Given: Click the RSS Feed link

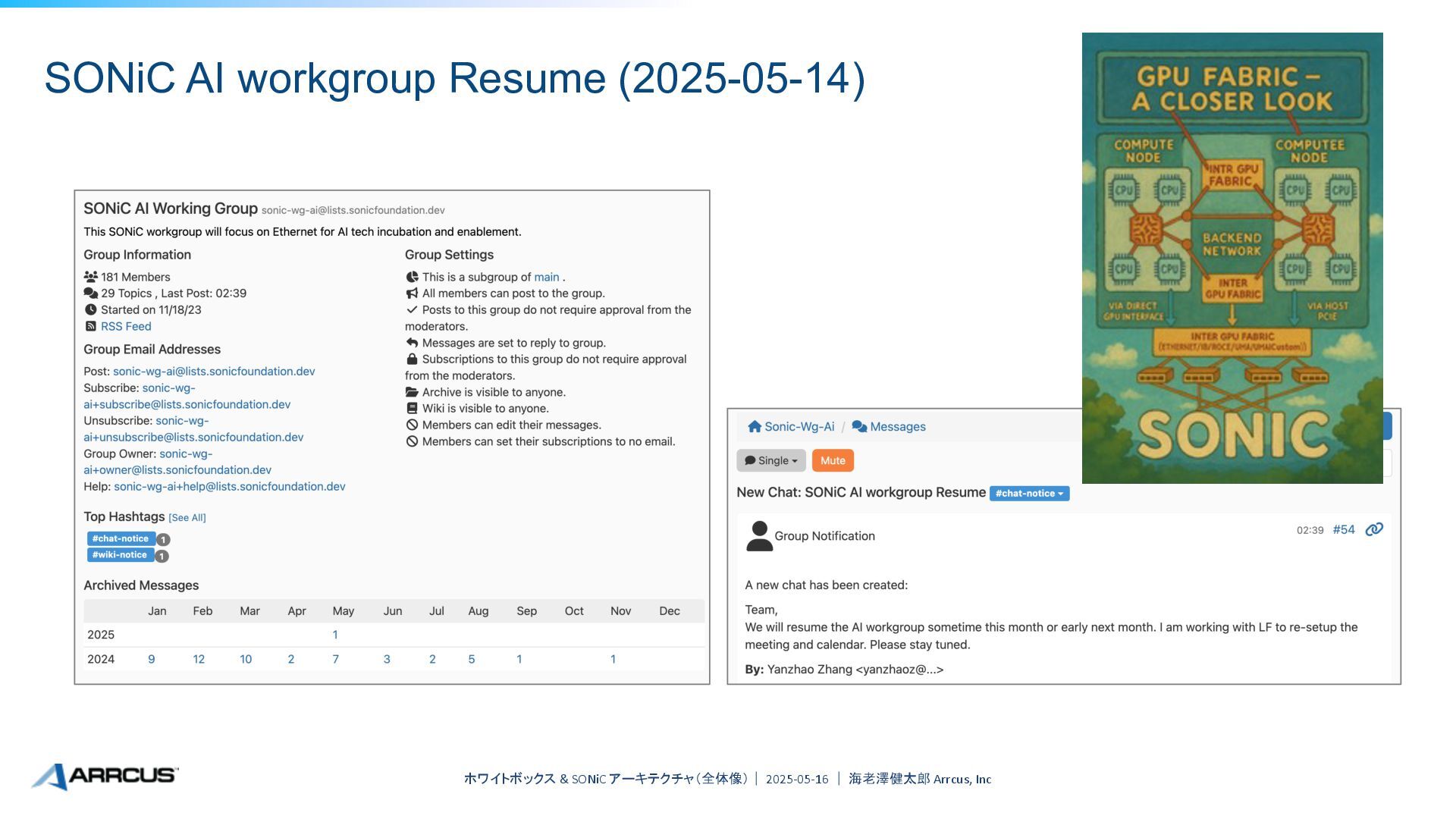Looking at the screenshot, I should pos(126,326).
